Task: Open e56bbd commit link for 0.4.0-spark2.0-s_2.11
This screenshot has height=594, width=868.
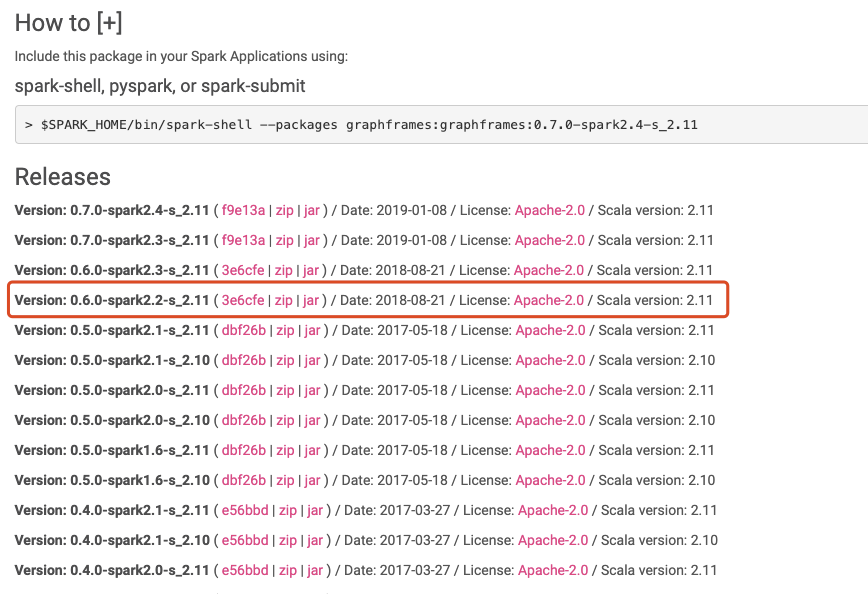Action: 245,570
